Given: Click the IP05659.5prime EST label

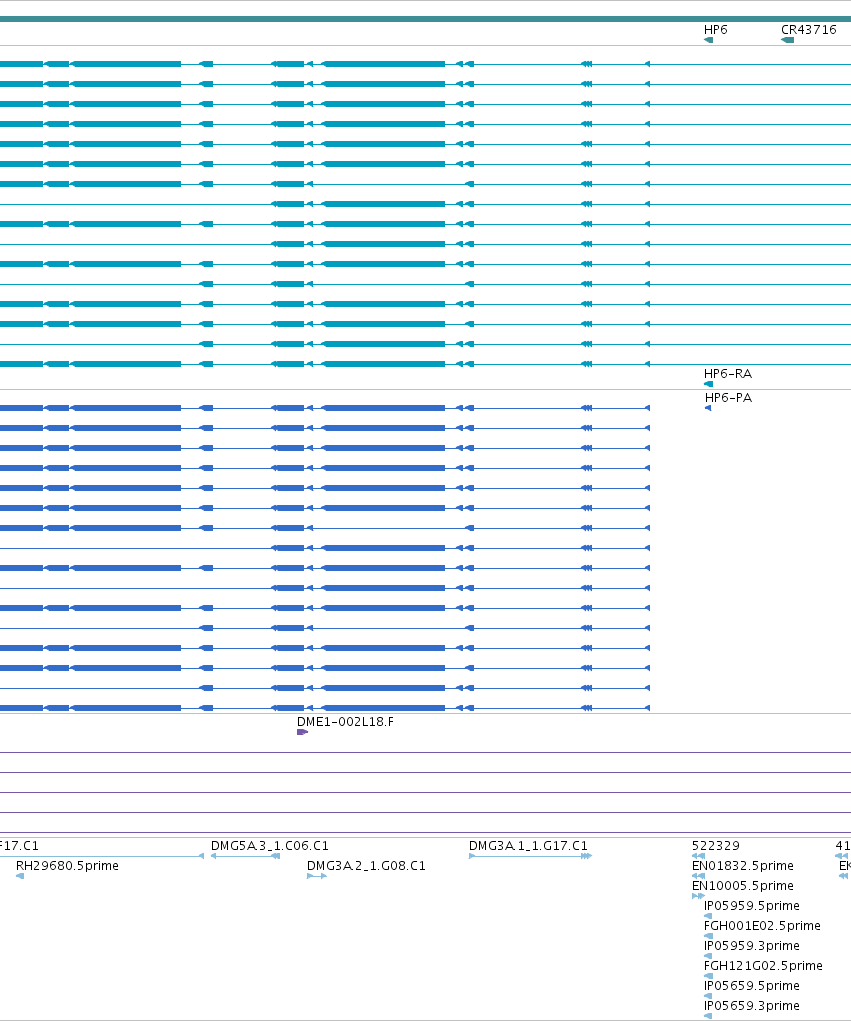Looking at the screenshot, I should tap(751, 986).
